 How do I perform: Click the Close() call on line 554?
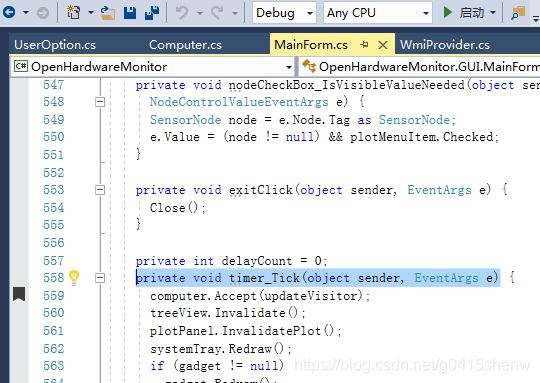pos(174,208)
